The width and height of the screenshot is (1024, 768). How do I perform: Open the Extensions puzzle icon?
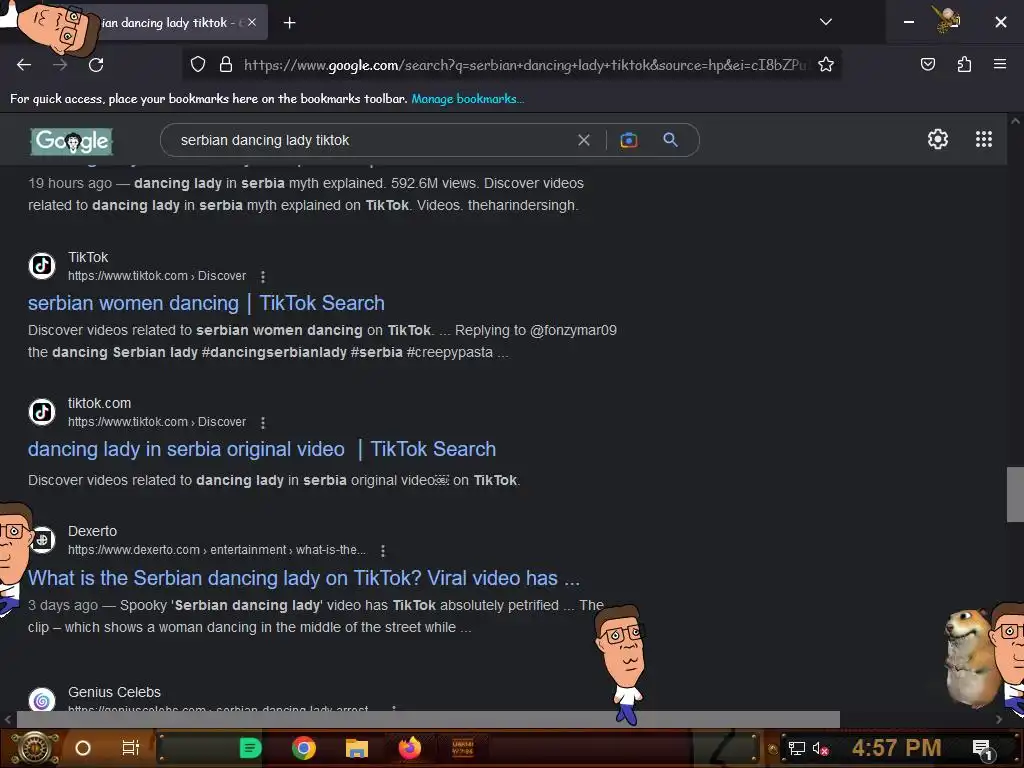[x=964, y=64]
